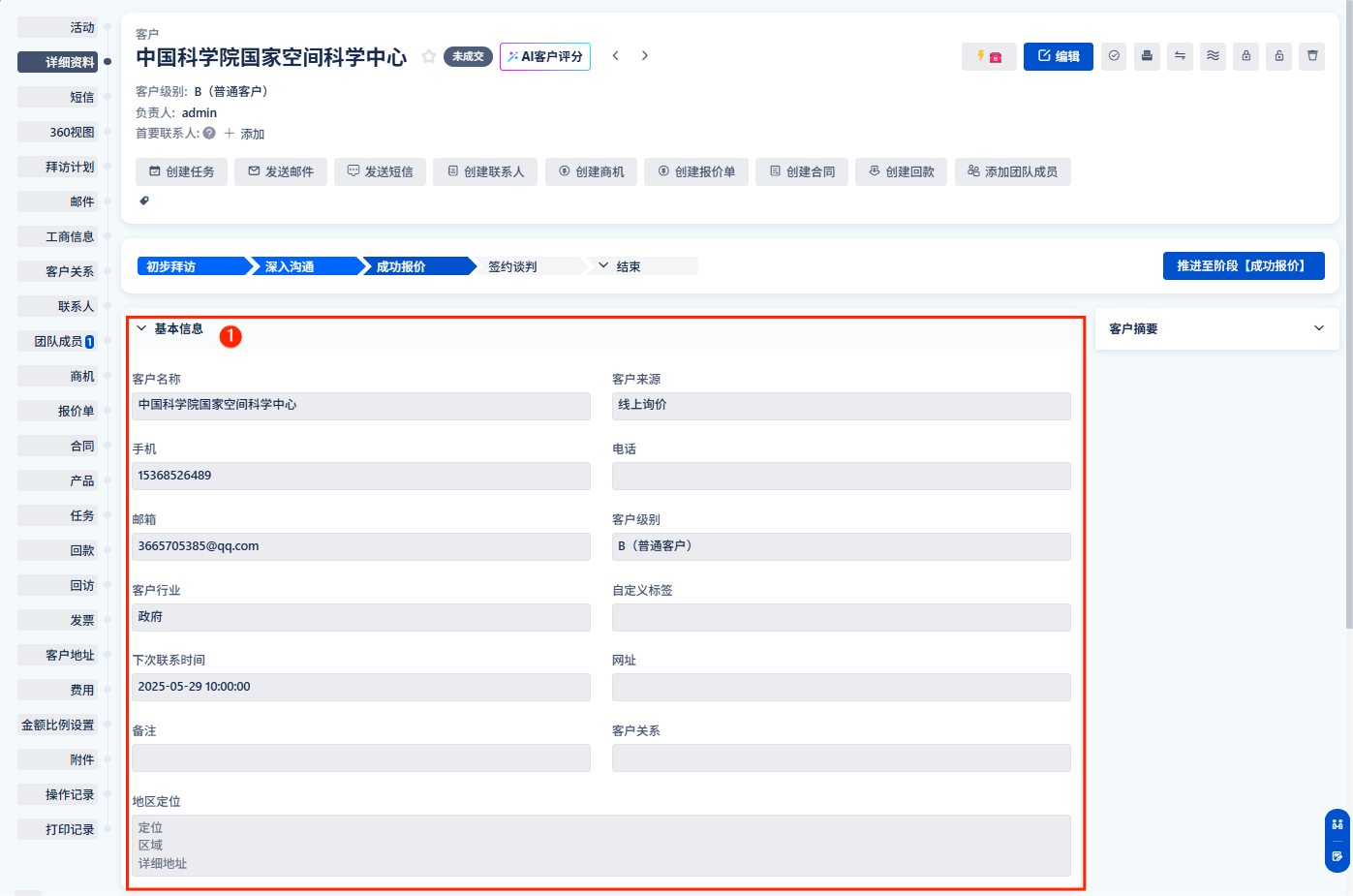Screen dimensions: 1353x896
Task: Click 创建报价单 button
Action: [x=696, y=171]
